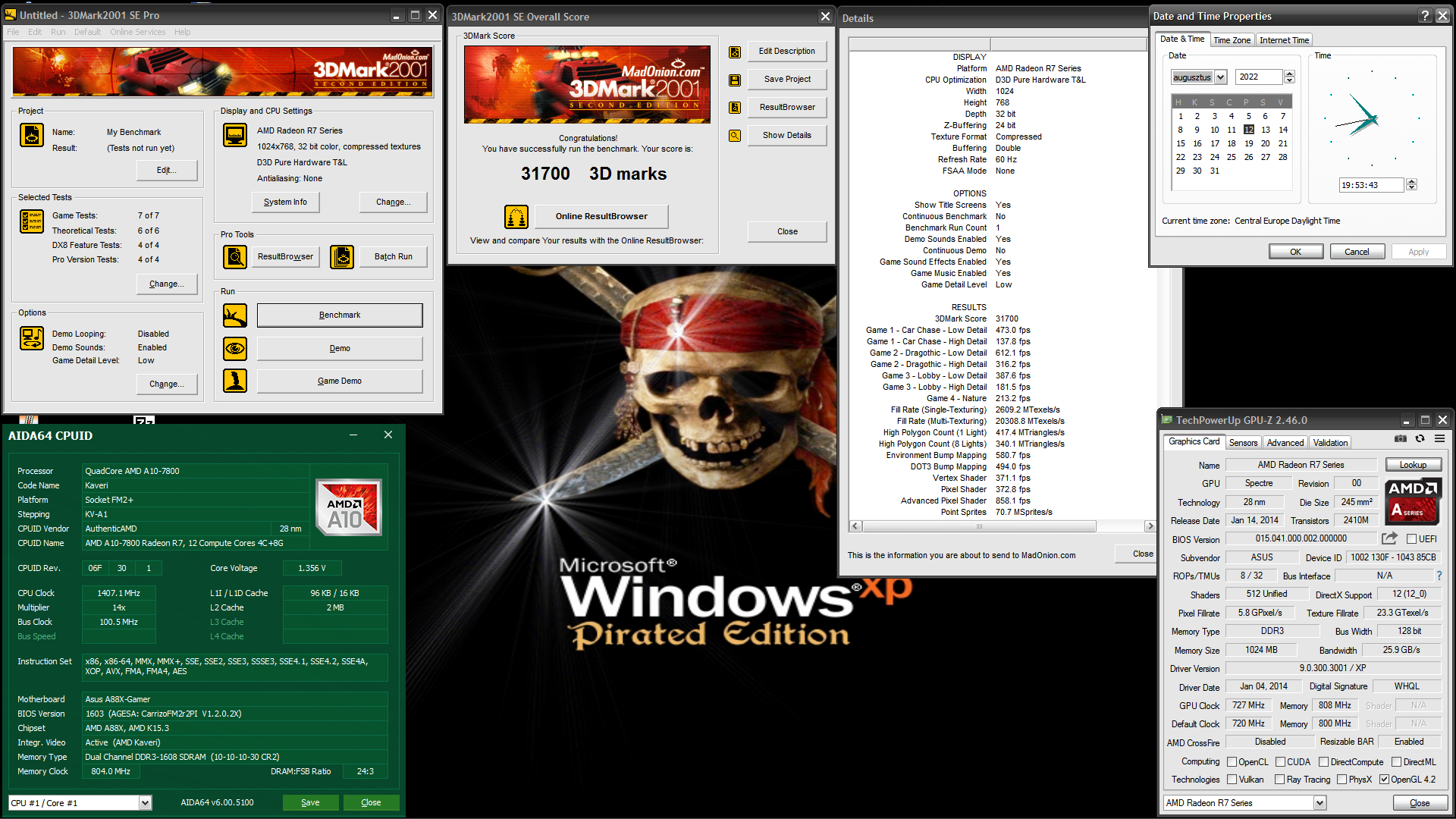Click the Lookup button in GPU-Z
1456x819 pixels.
(x=1413, y=465)
